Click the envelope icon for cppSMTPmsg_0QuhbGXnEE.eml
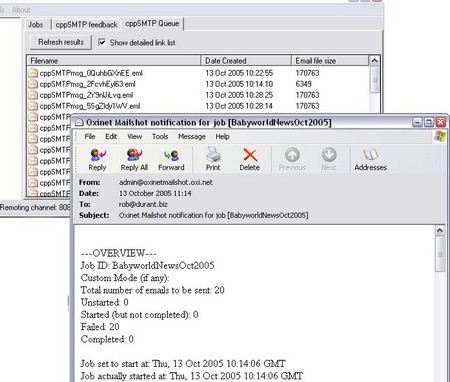The height and width of the screenshot is (382, 450). [33, 73]
